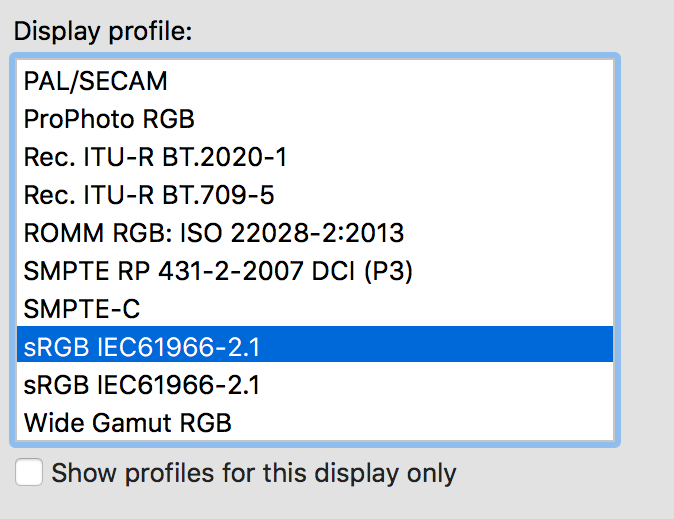Pick the DCI (P3) cinema profile
This screenshot has width=674, height=519.
218,271
